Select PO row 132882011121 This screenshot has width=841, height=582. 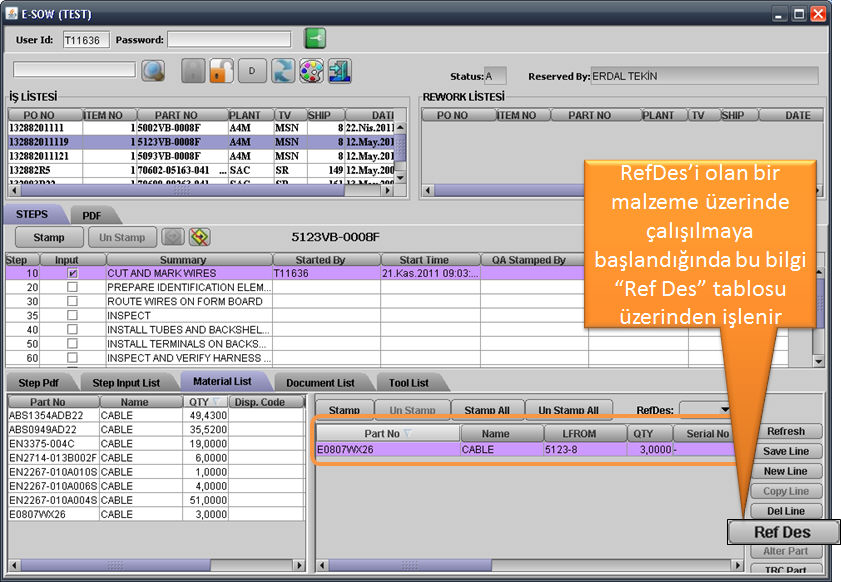[x=202, y=156]
